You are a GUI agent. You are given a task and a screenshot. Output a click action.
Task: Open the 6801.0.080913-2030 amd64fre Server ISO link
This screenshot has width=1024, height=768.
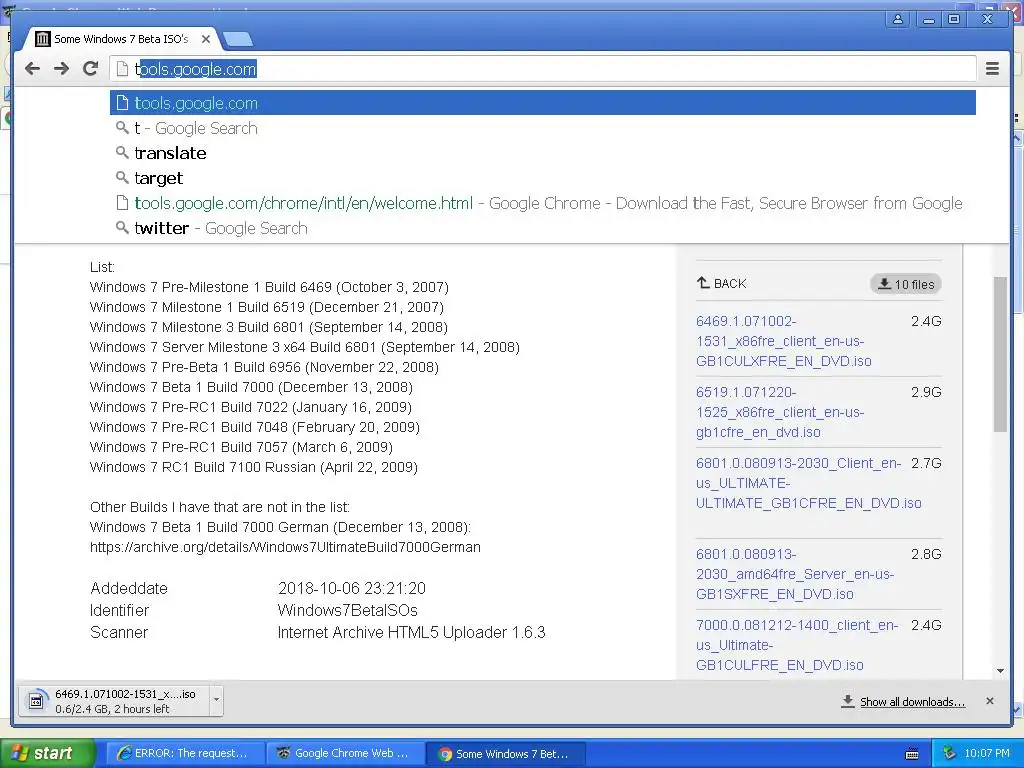795,574
